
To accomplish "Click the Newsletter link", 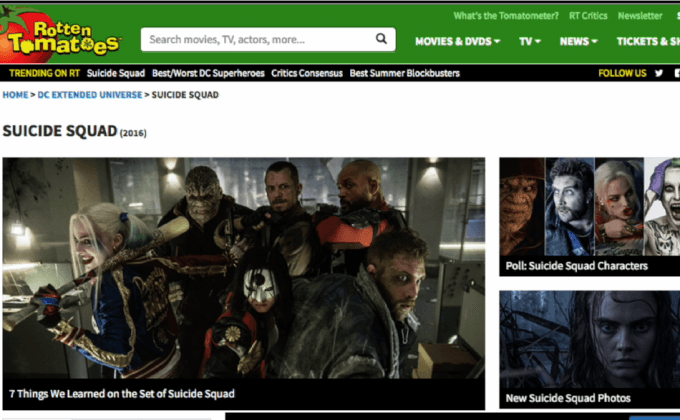I will (639, 16).
